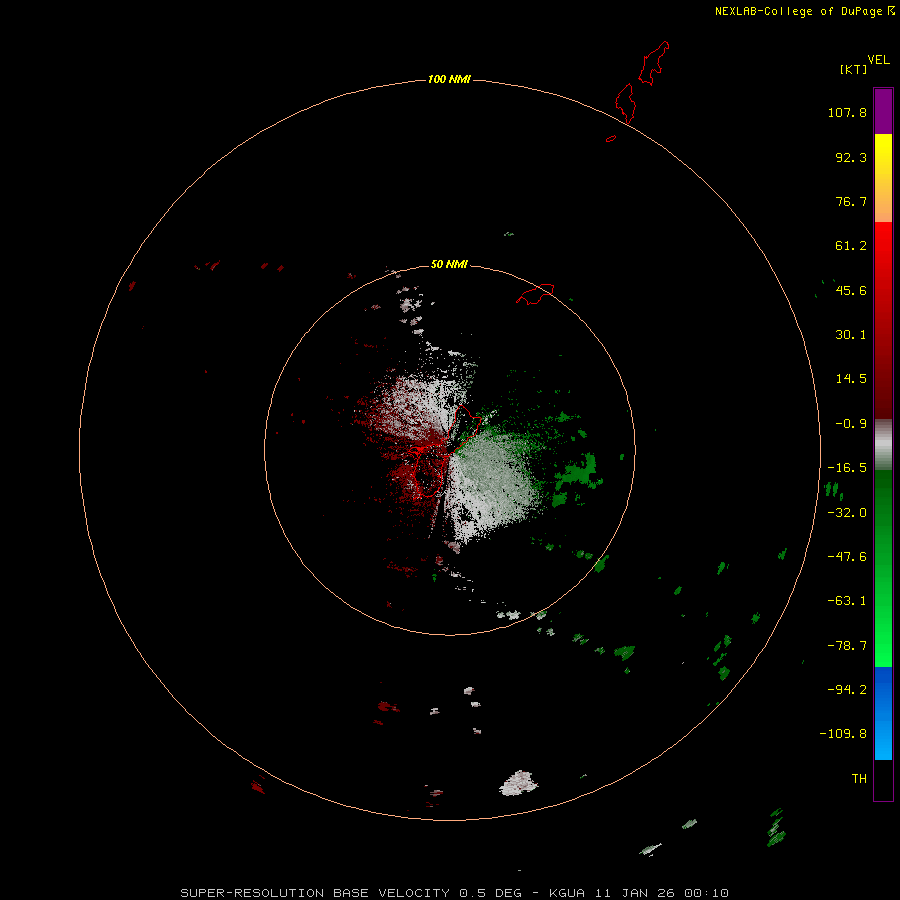The image size is (900, 900).
Task: Click the 45.6 velocity scale value
Action: click(x=851, y=290)
